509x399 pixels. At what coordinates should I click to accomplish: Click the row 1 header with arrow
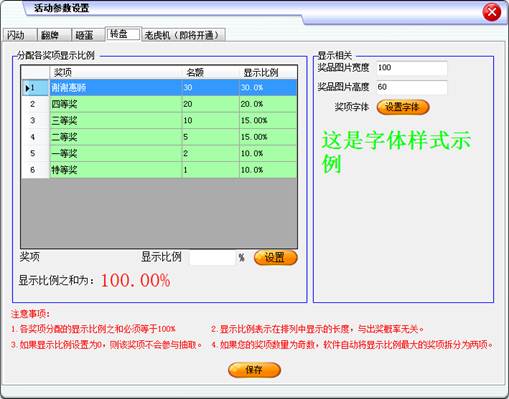click(x=35, y=88)
